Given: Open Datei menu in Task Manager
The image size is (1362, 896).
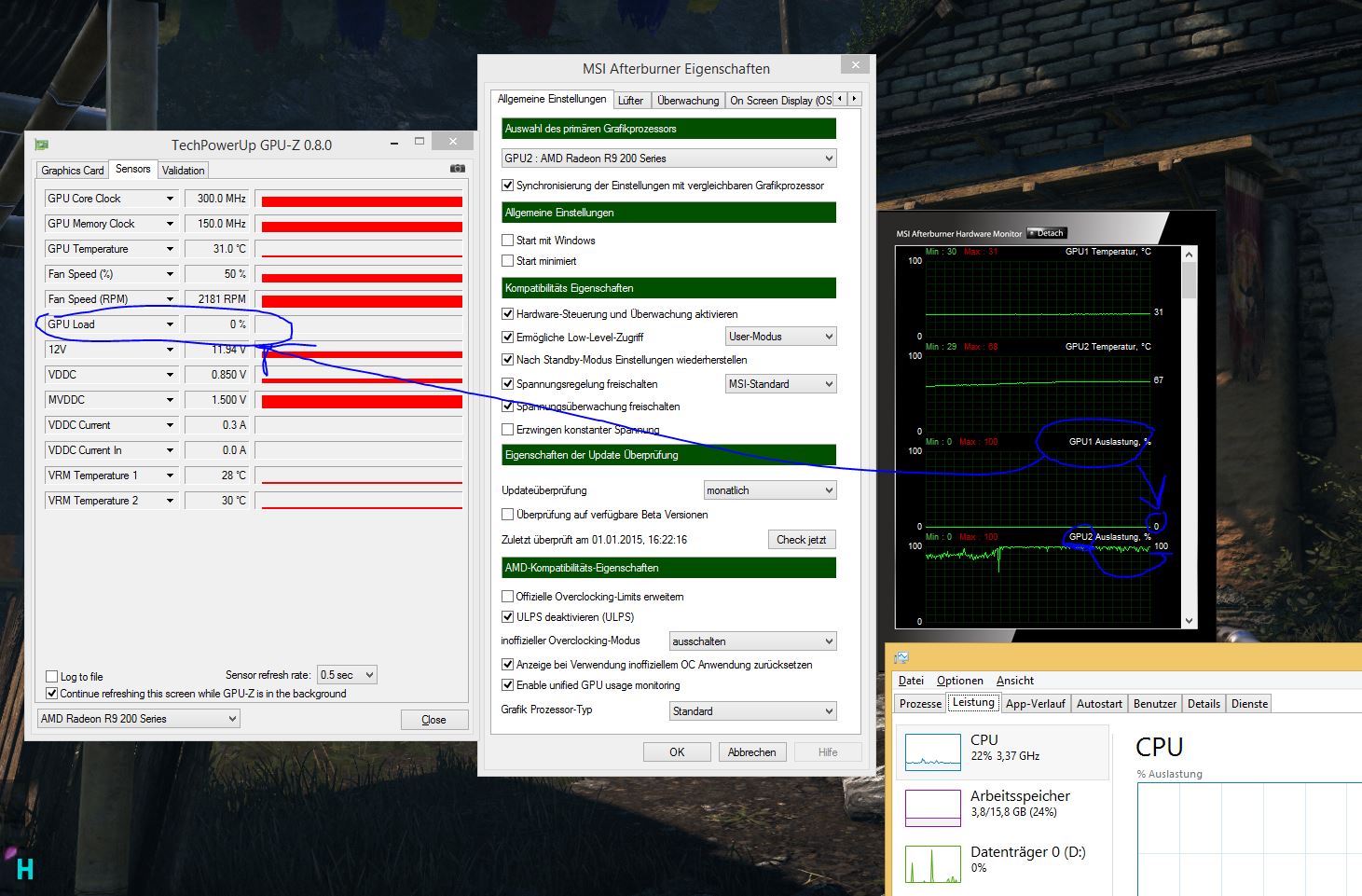Looking at the screenshot, I should (x=911, y=681).
